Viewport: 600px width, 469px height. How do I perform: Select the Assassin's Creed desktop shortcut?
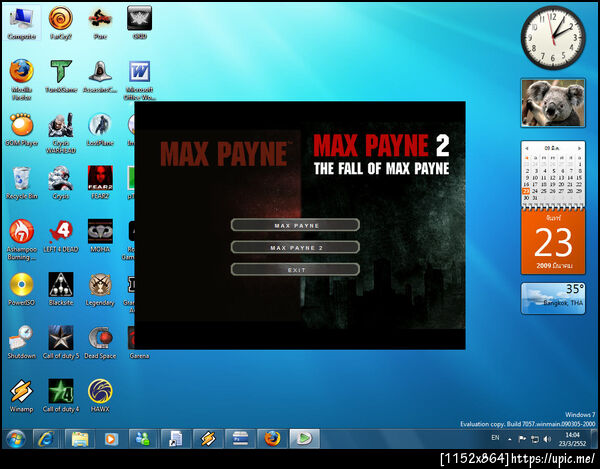coord(100,77)
